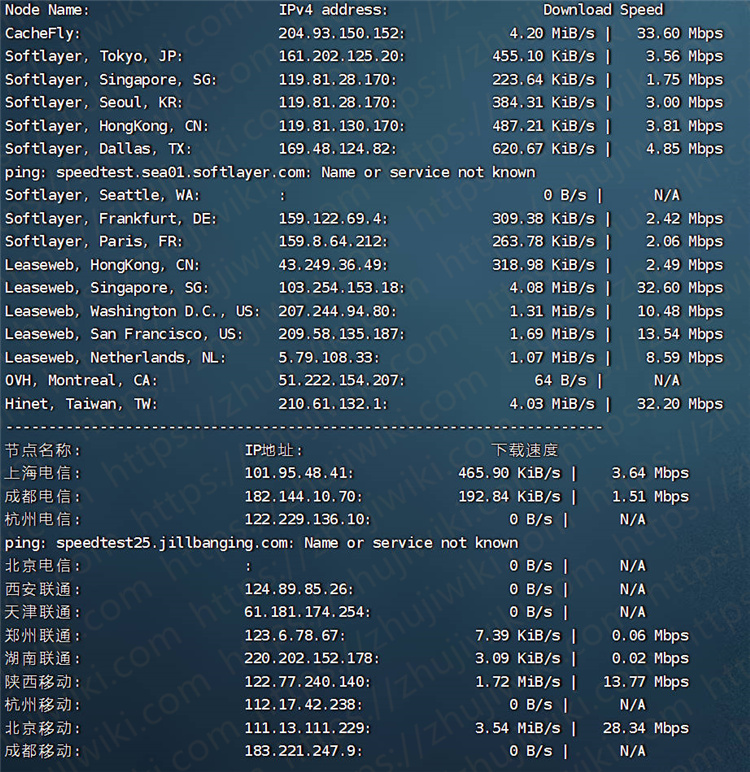Select IP address 210.61.132.1
This screenshot has width=750, height=772.
(x=333, y=404)
